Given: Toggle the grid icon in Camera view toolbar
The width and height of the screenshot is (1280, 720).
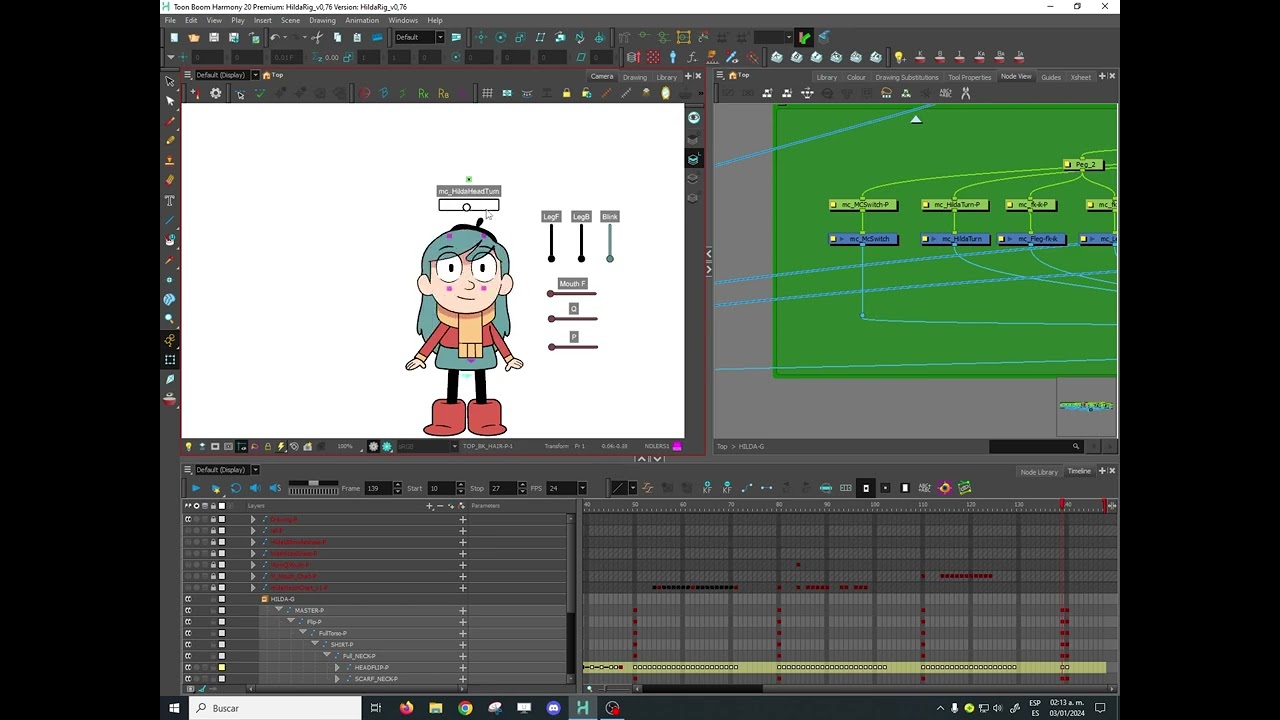Looking at the screenshot, I should (487, 93).
